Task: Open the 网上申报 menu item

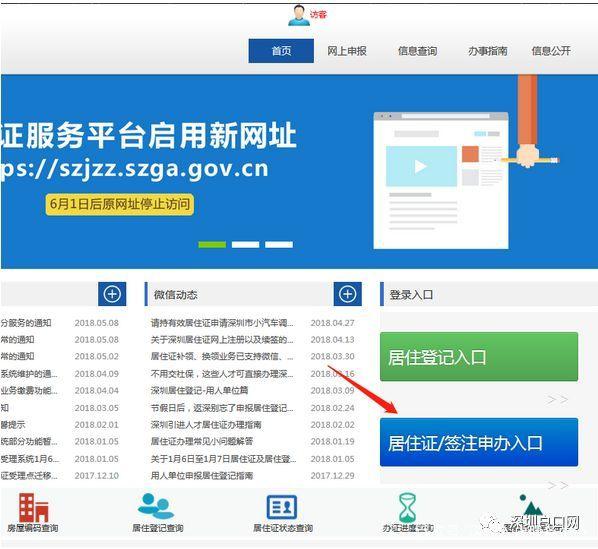Action: [x=347, y=51]
